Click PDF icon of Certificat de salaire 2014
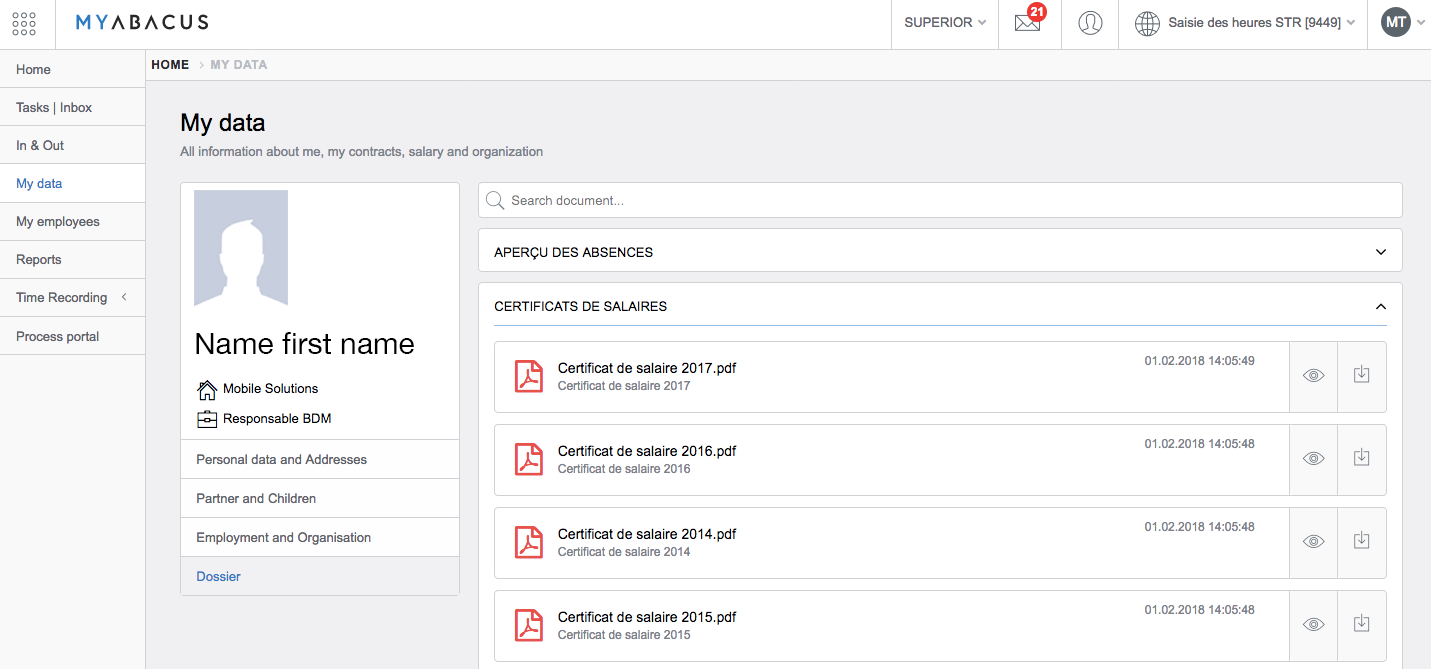 [528, 543]
